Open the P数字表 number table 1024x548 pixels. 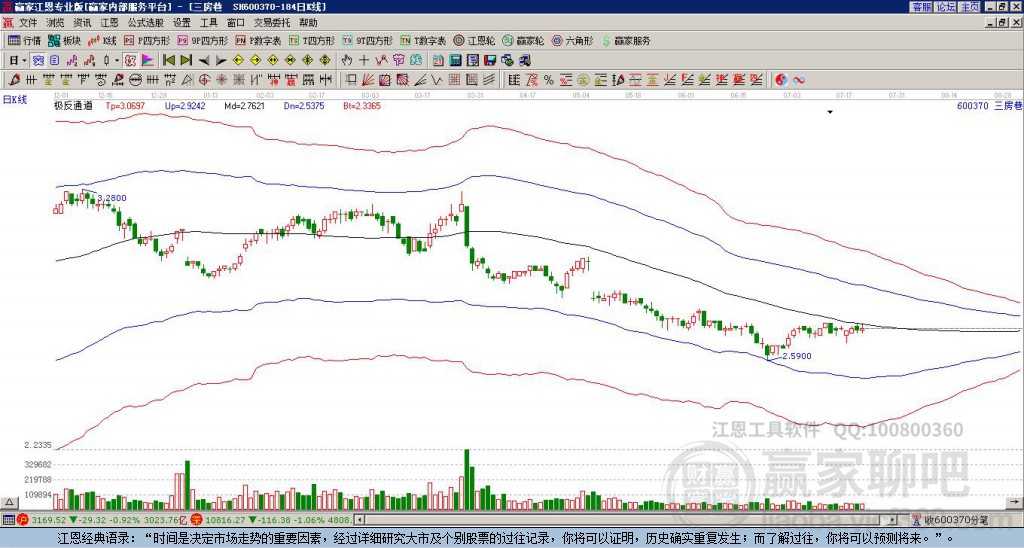[x=259, y=41]
